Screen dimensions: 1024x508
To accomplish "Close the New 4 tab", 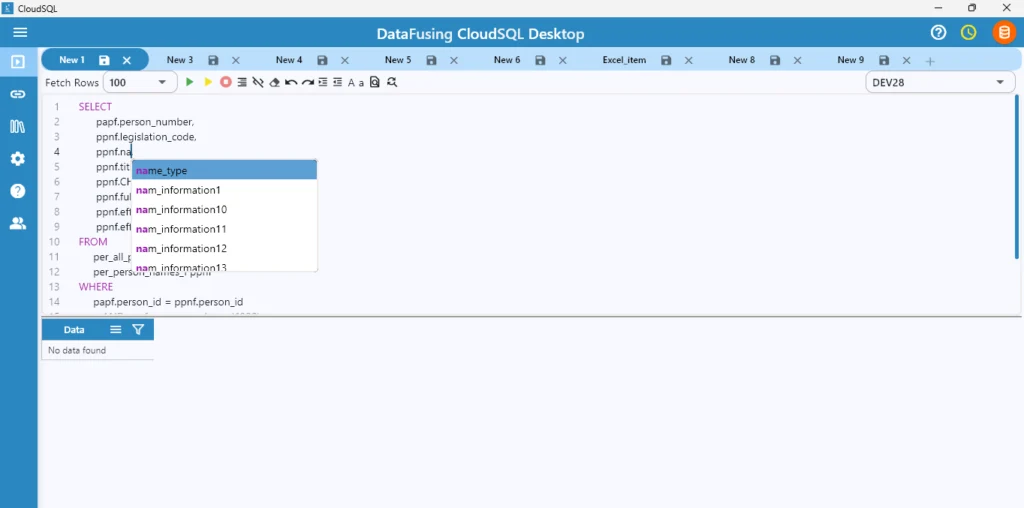I will tap(345, 60).
